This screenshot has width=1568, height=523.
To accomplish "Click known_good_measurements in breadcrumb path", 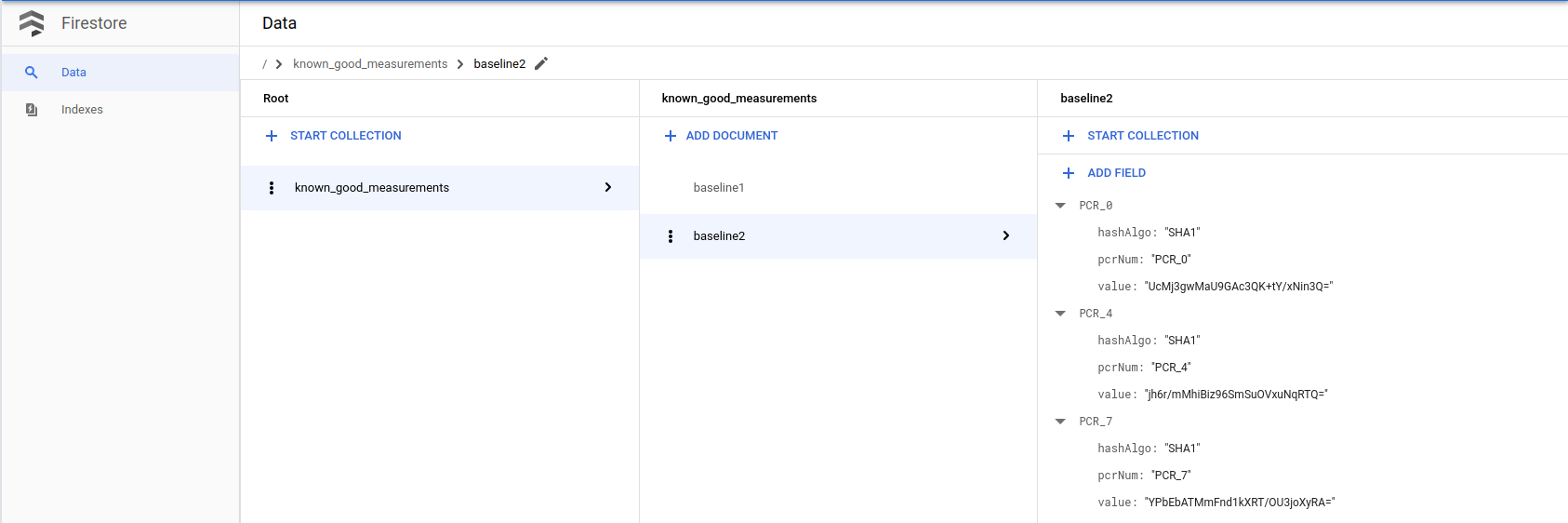I will (x=370, y=64).
